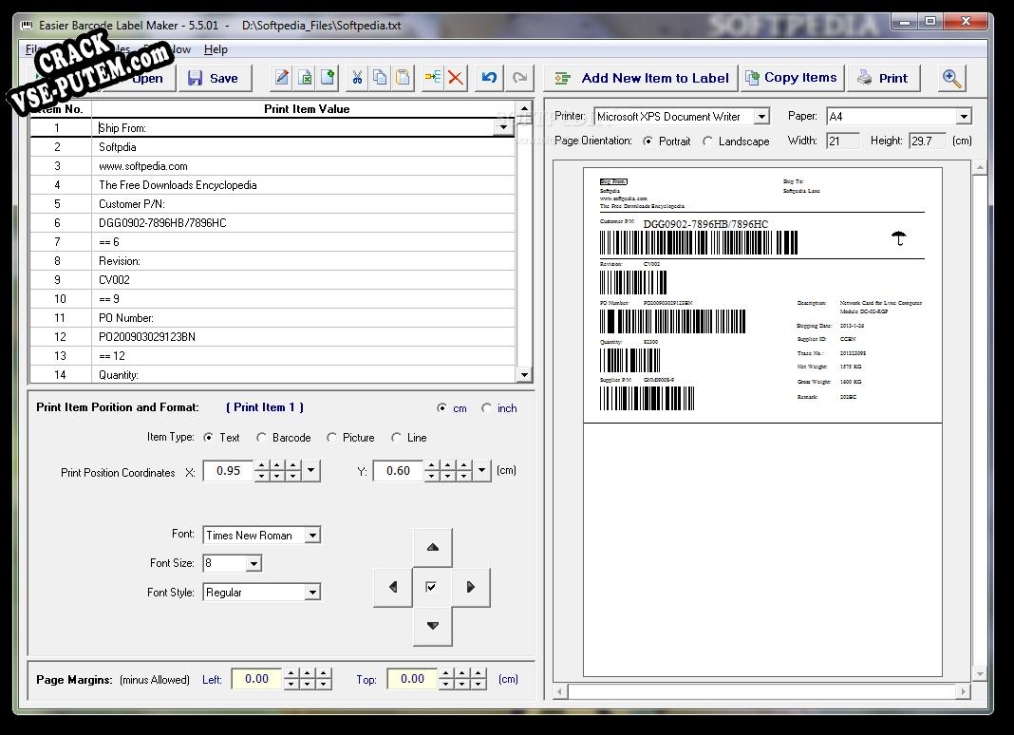Click the Save button
The width and height of the screenshot is (1014, 735).
pyautogui.click(x=213, y=78)
